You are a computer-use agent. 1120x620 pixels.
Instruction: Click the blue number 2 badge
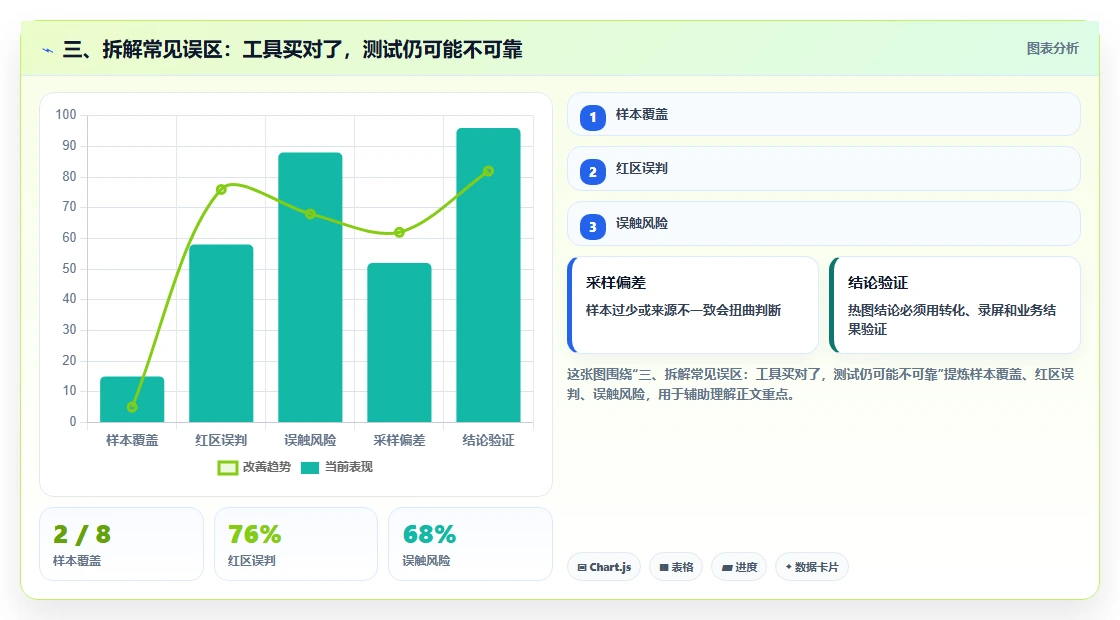pyautogui.click(x=592, y=171)
